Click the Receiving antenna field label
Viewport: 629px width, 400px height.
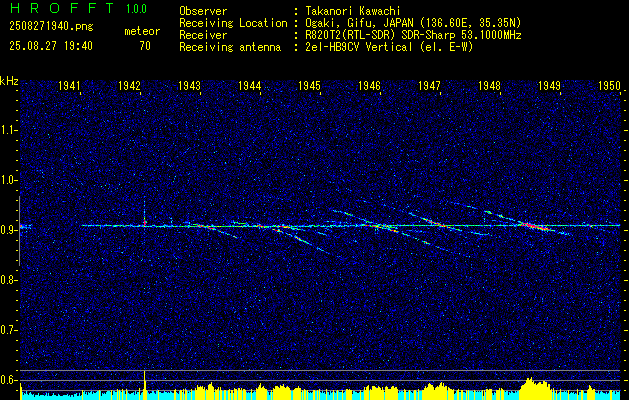[230, 47]
